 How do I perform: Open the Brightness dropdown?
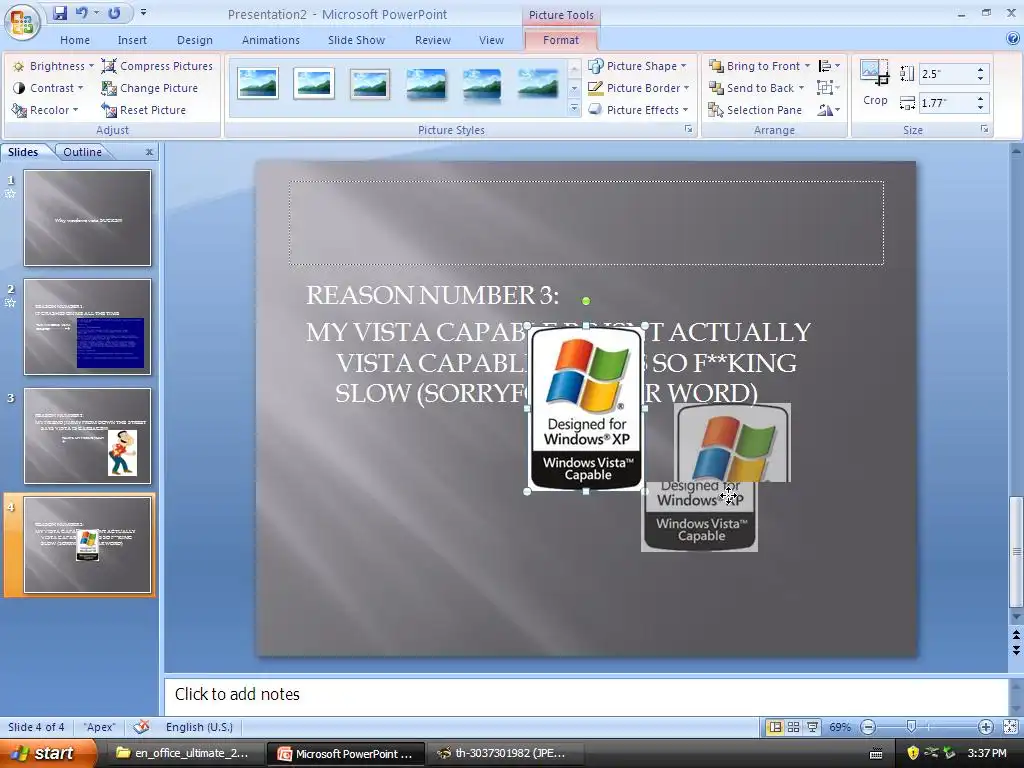[x=54, y=66]
